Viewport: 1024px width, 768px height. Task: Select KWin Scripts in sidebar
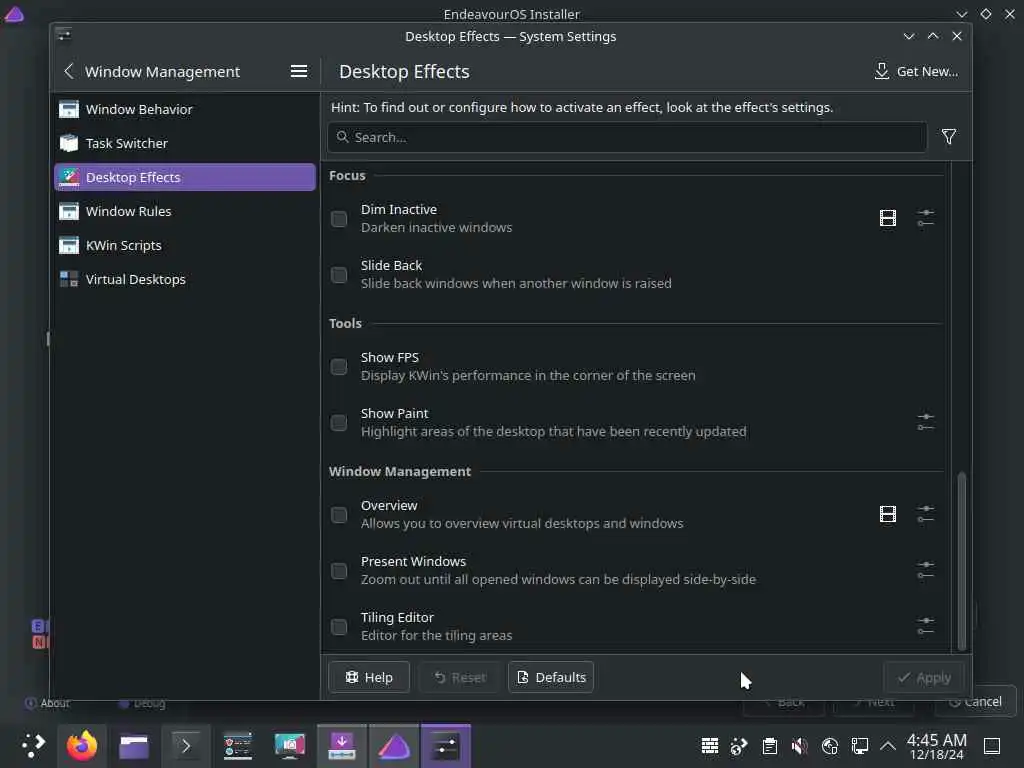tap(185, 245)
